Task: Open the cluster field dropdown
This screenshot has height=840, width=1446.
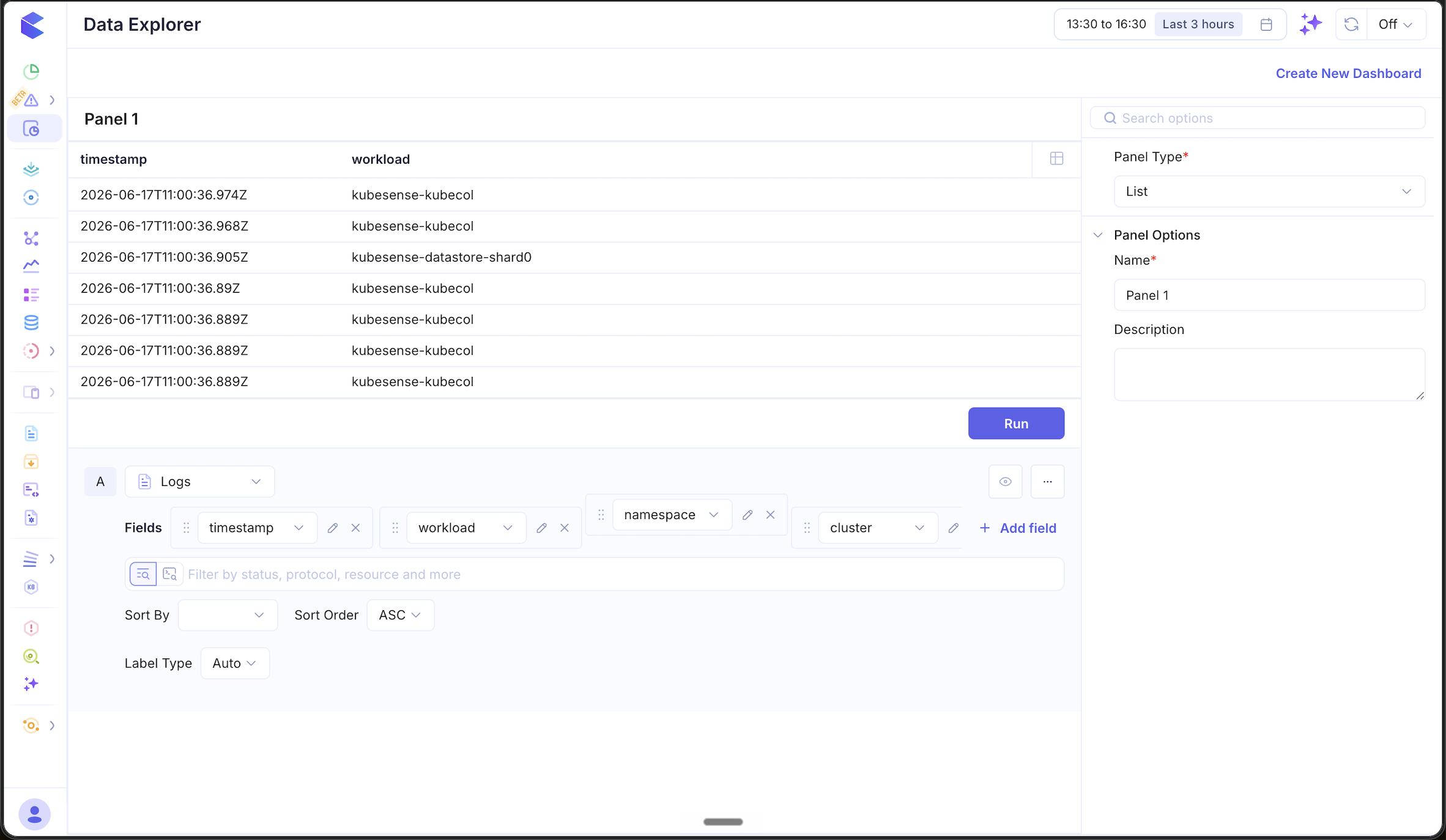Action: pyautogui.click(x=878, y=528)
